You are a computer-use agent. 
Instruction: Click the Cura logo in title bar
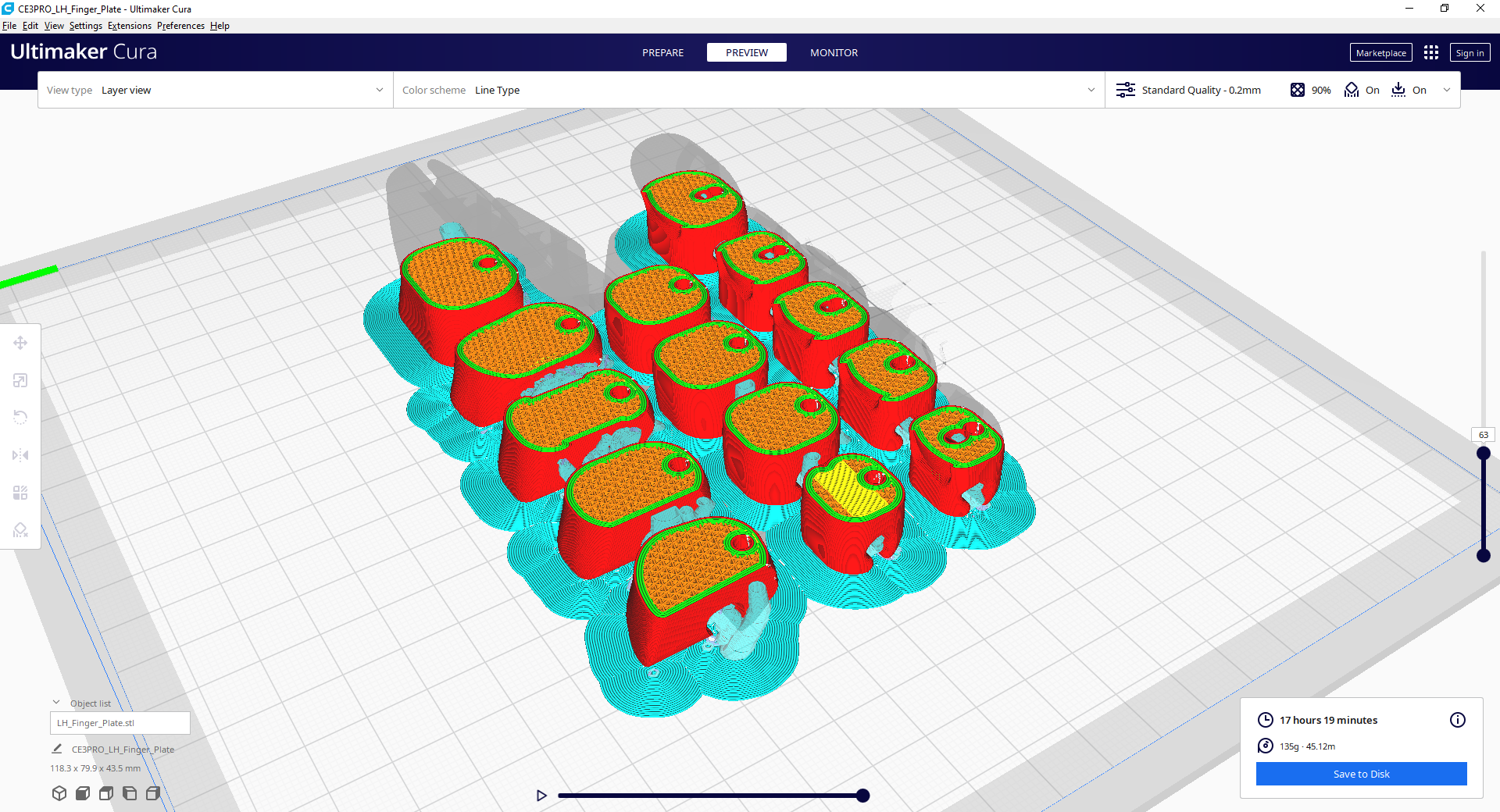(8, 9)
